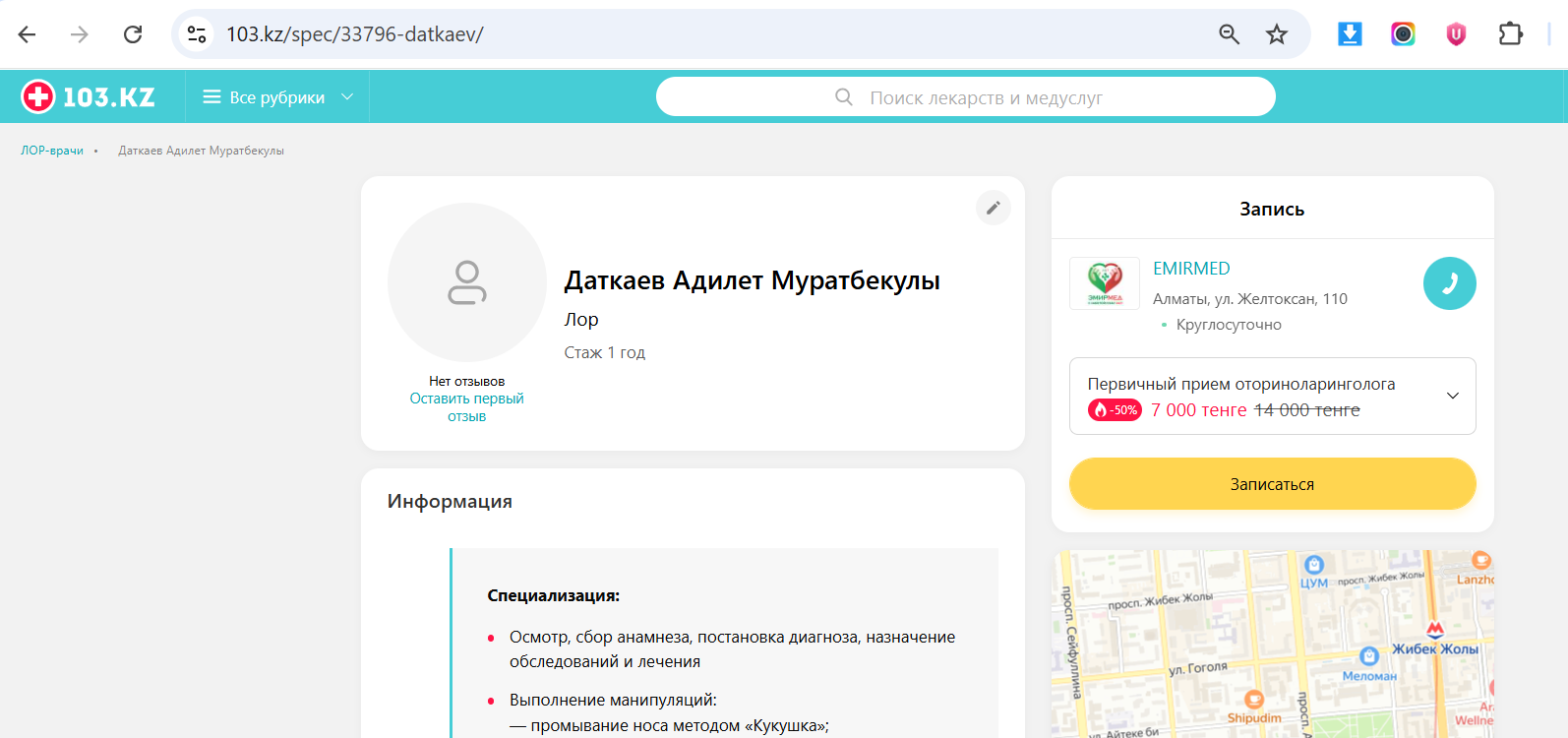
Task: Click the Выполнение манипуляций: list item
Action: click(x=613, y=701)
